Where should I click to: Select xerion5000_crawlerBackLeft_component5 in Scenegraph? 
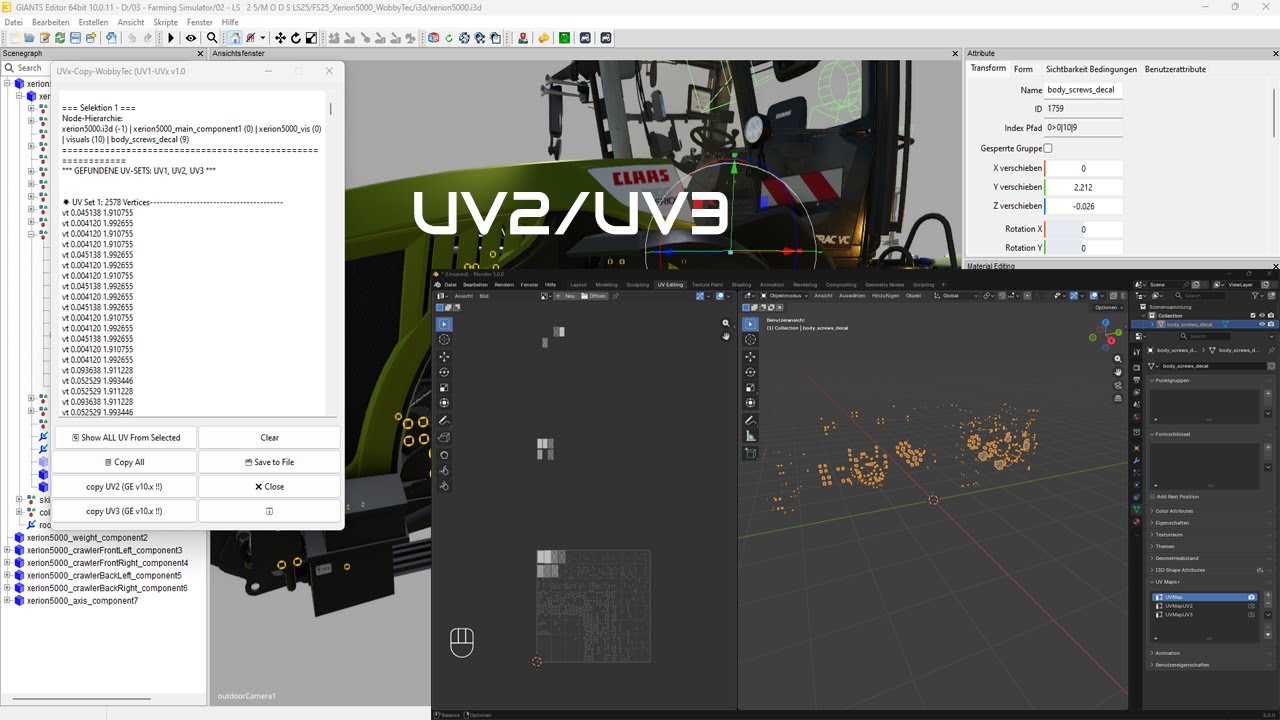click(104, 576)
